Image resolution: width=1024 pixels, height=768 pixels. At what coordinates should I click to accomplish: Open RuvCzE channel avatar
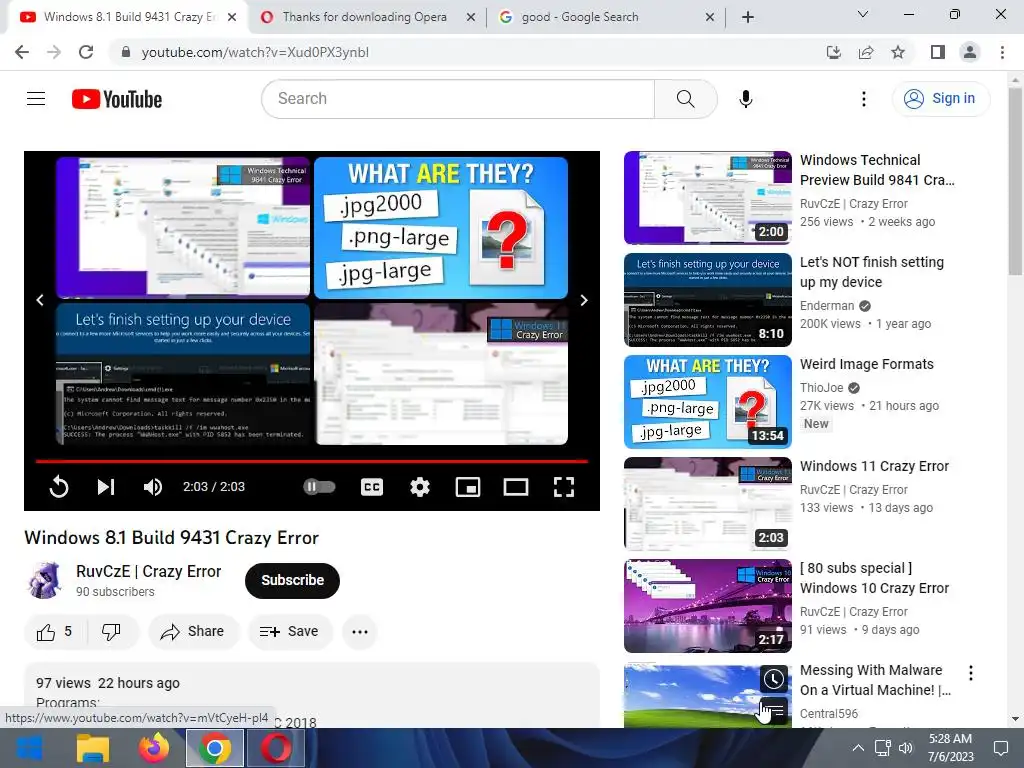[x=44, y=580]
